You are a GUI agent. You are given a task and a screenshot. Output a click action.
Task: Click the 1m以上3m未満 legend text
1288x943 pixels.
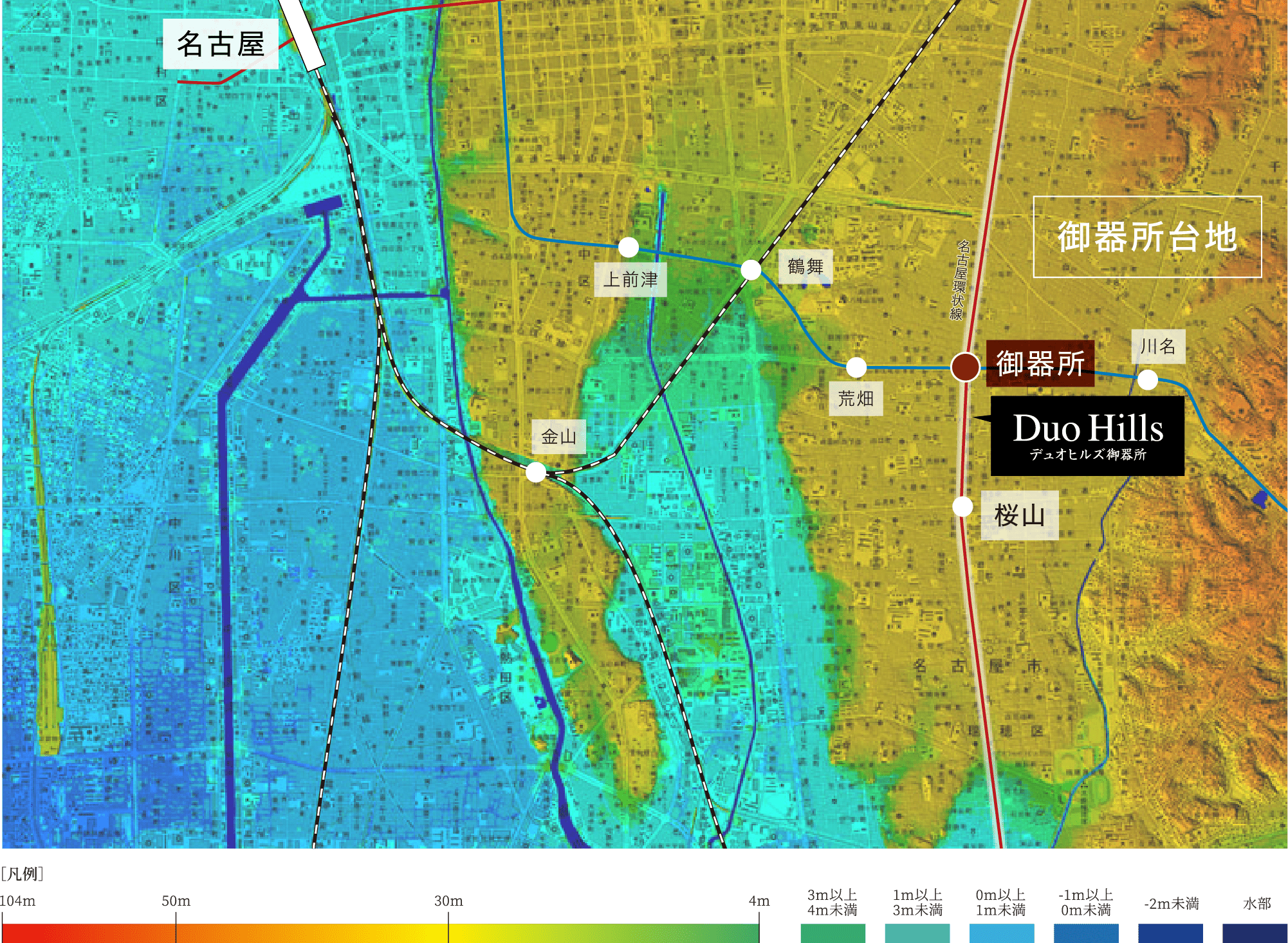[917, 902]
